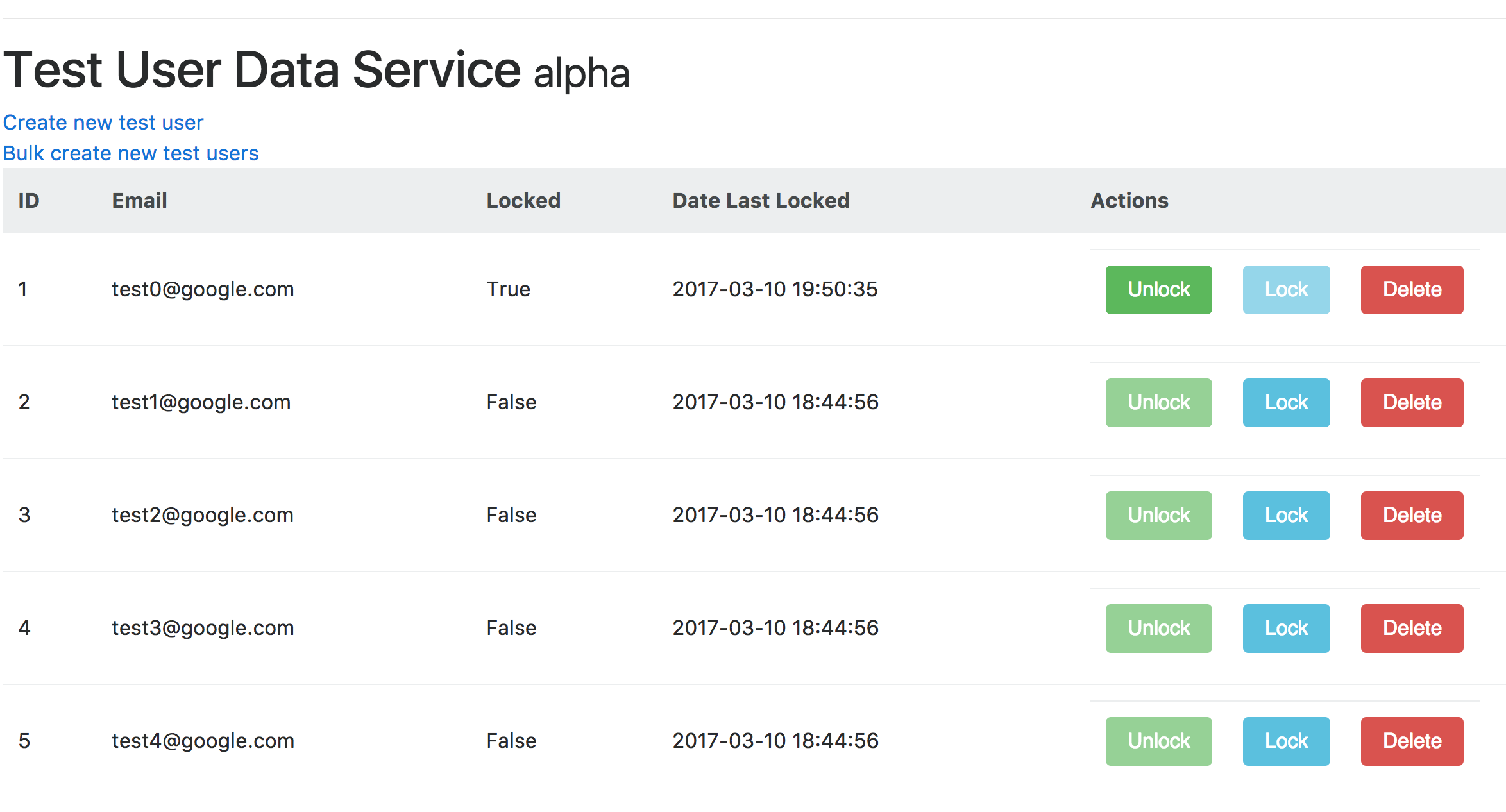The height and width of the screenshot is (812, 1506).
Task: Select the test0@google.com email cell
Action: point(203,289)
